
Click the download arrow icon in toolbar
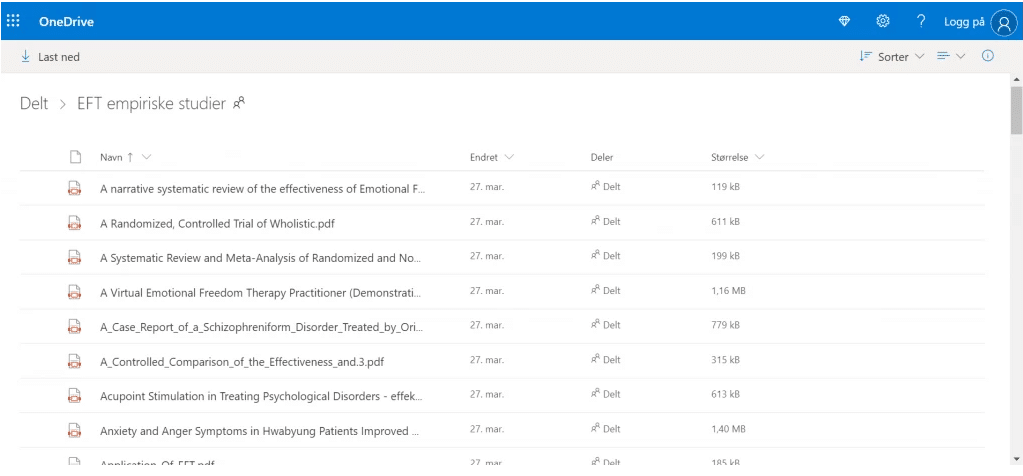point(25,57)
